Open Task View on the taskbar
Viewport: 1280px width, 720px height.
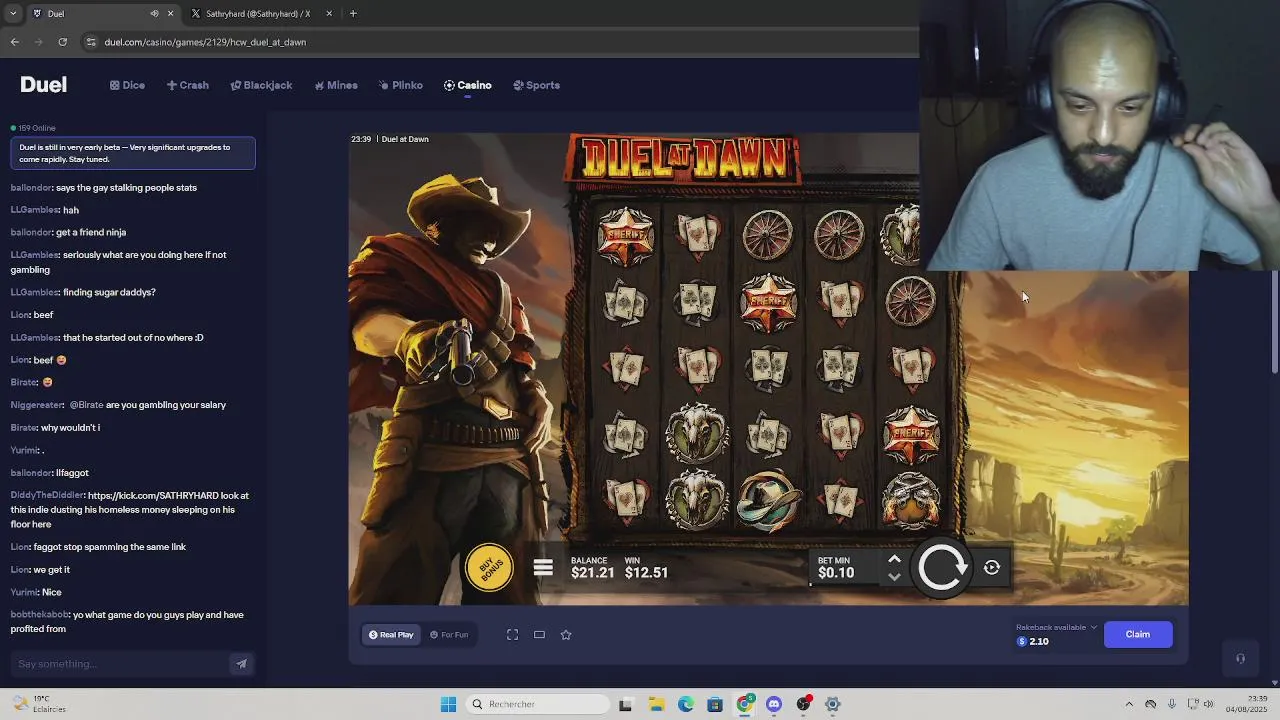click(x=625, y=704)
